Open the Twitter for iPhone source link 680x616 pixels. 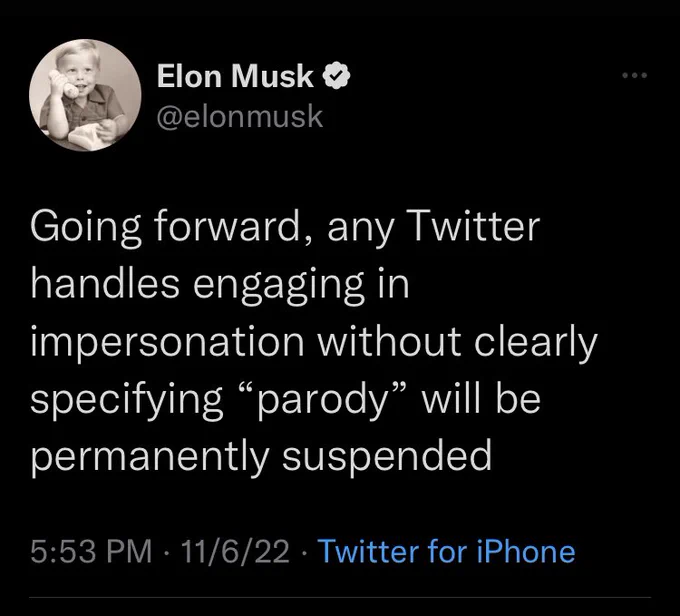[447, 551]
